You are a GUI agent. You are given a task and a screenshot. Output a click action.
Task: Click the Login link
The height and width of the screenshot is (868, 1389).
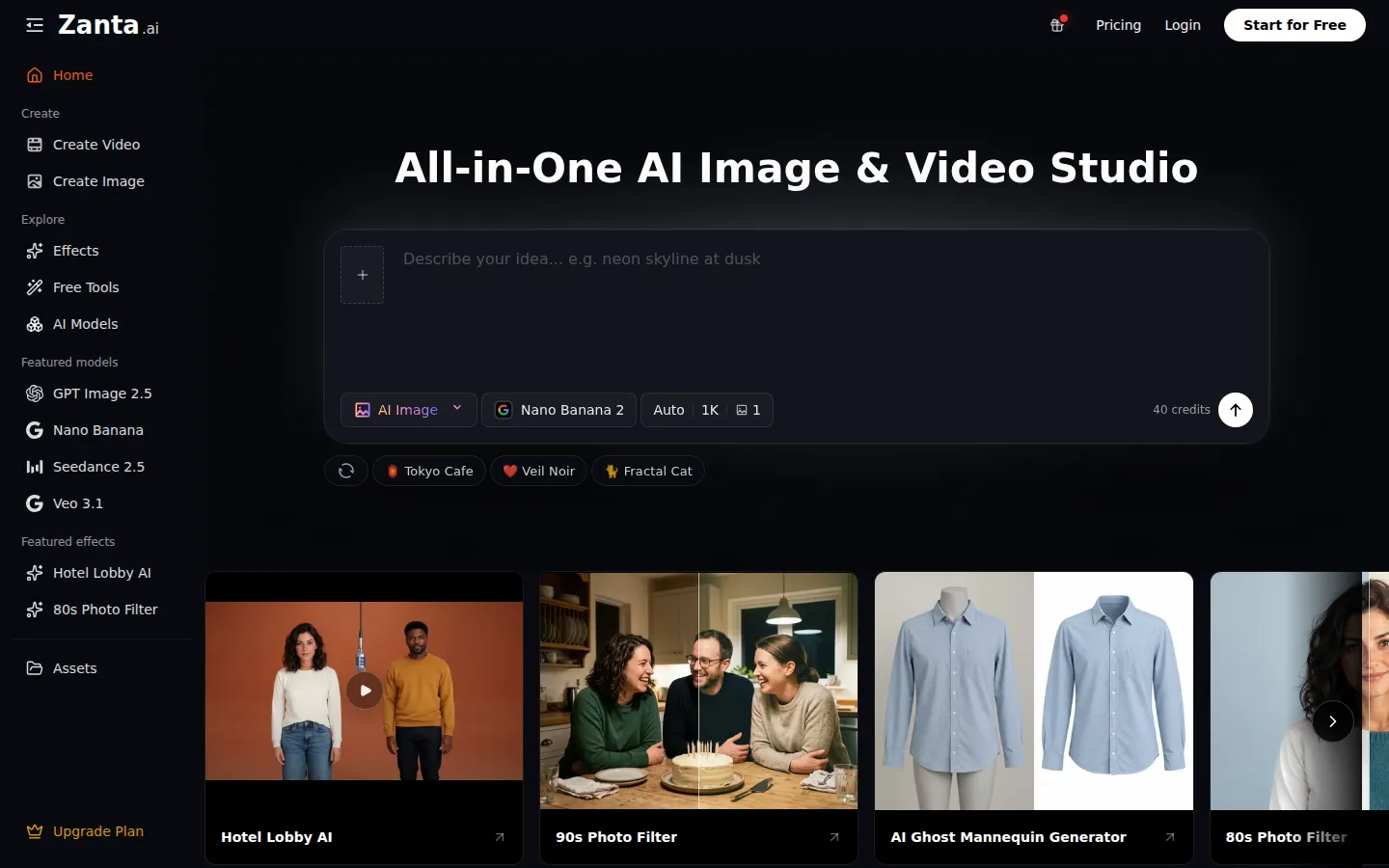1183,25
